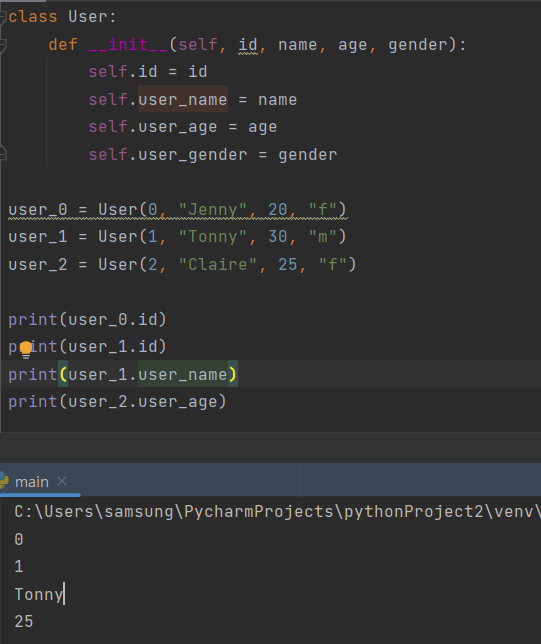Click the fold end marker beside self.user_gender
Viewport: 541px width, 644px height.
point(2,153)
